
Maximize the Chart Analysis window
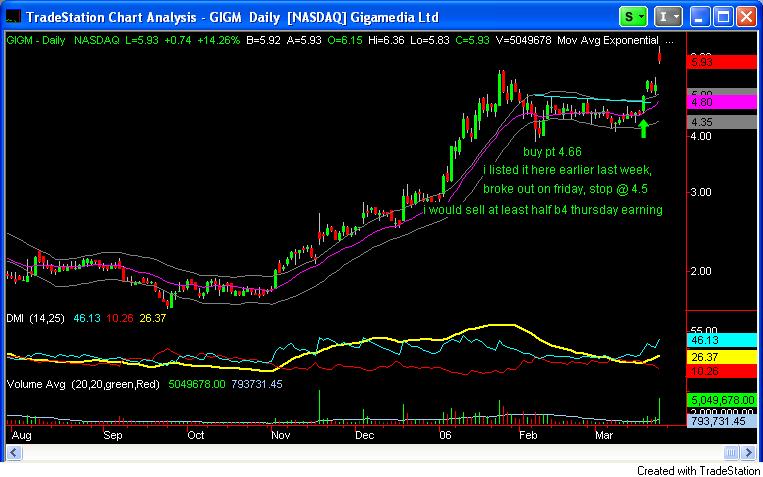(723, 17)
